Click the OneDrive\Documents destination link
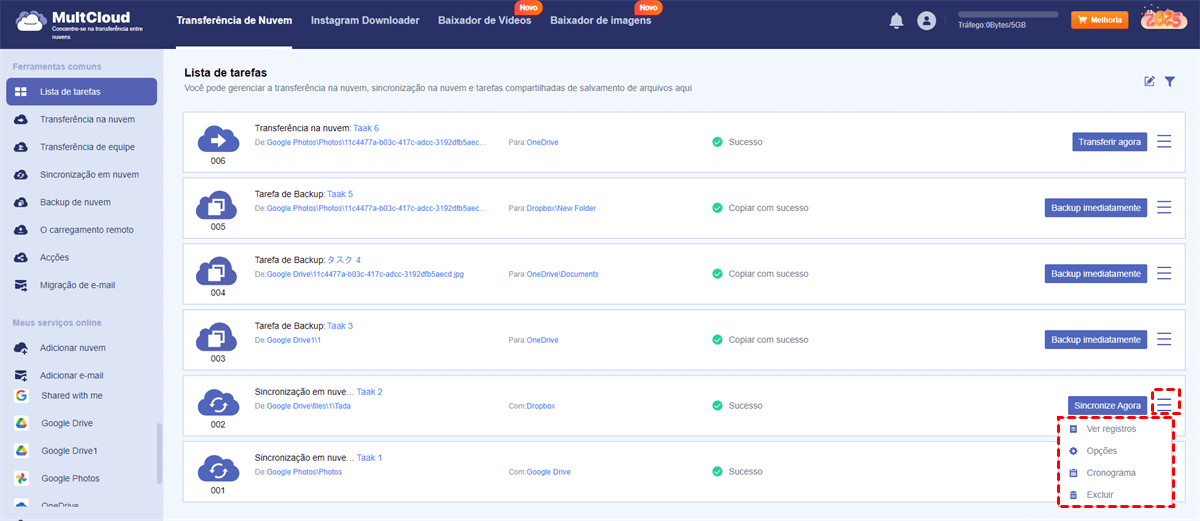 [562, 274]
